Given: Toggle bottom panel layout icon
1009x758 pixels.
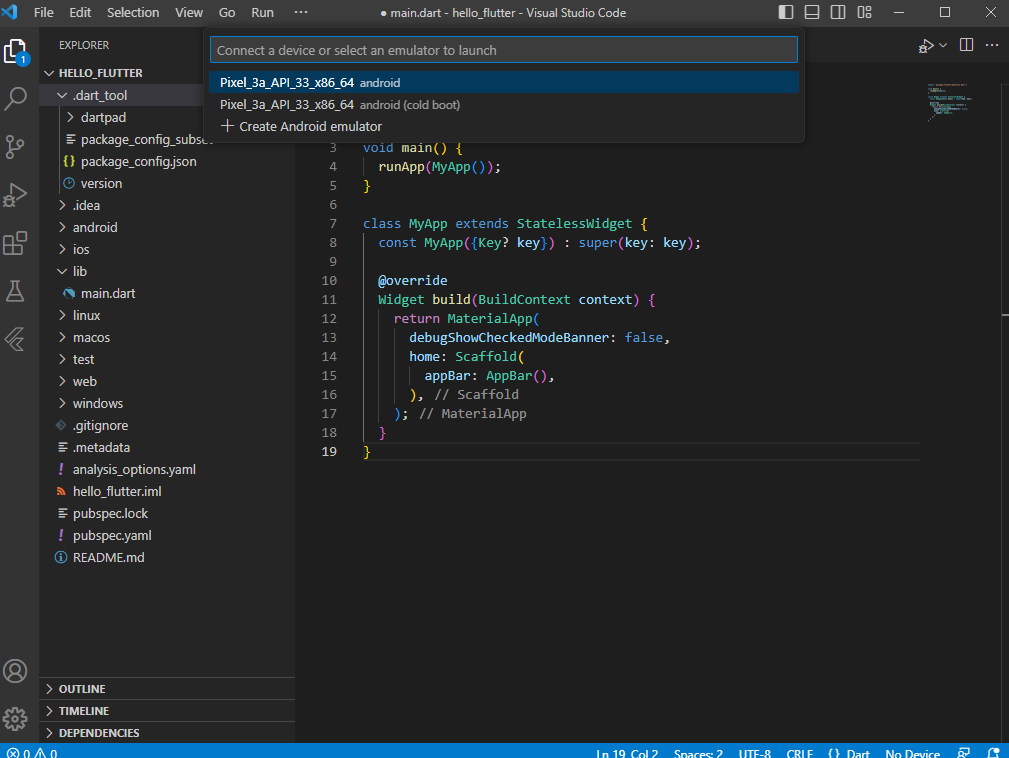Looking at the screenshot, I should pos(812,12).
